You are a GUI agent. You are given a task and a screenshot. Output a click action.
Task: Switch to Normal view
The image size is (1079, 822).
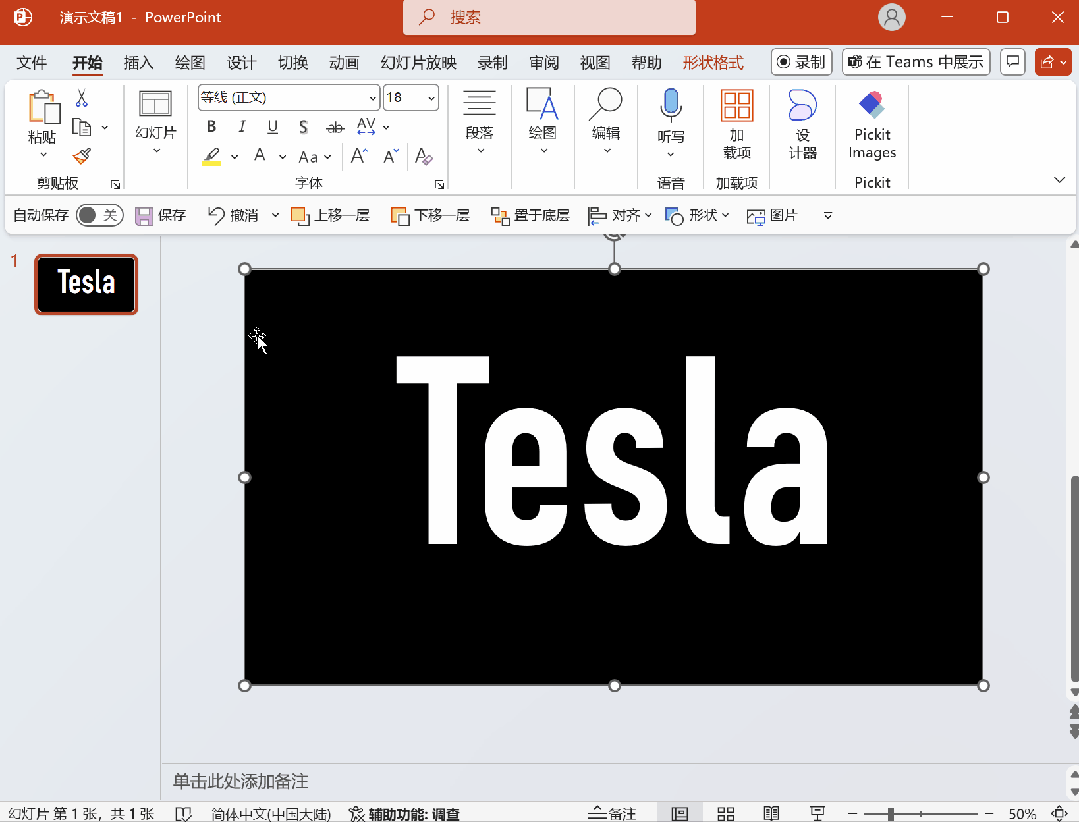coord(680,814)
